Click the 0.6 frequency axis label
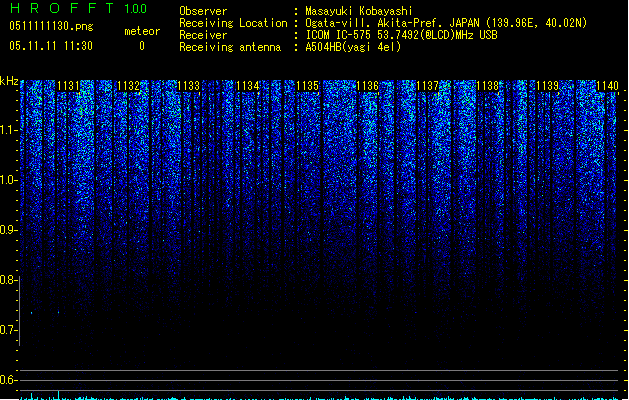This screenshot has width=629, height=400. pos(8,380)
